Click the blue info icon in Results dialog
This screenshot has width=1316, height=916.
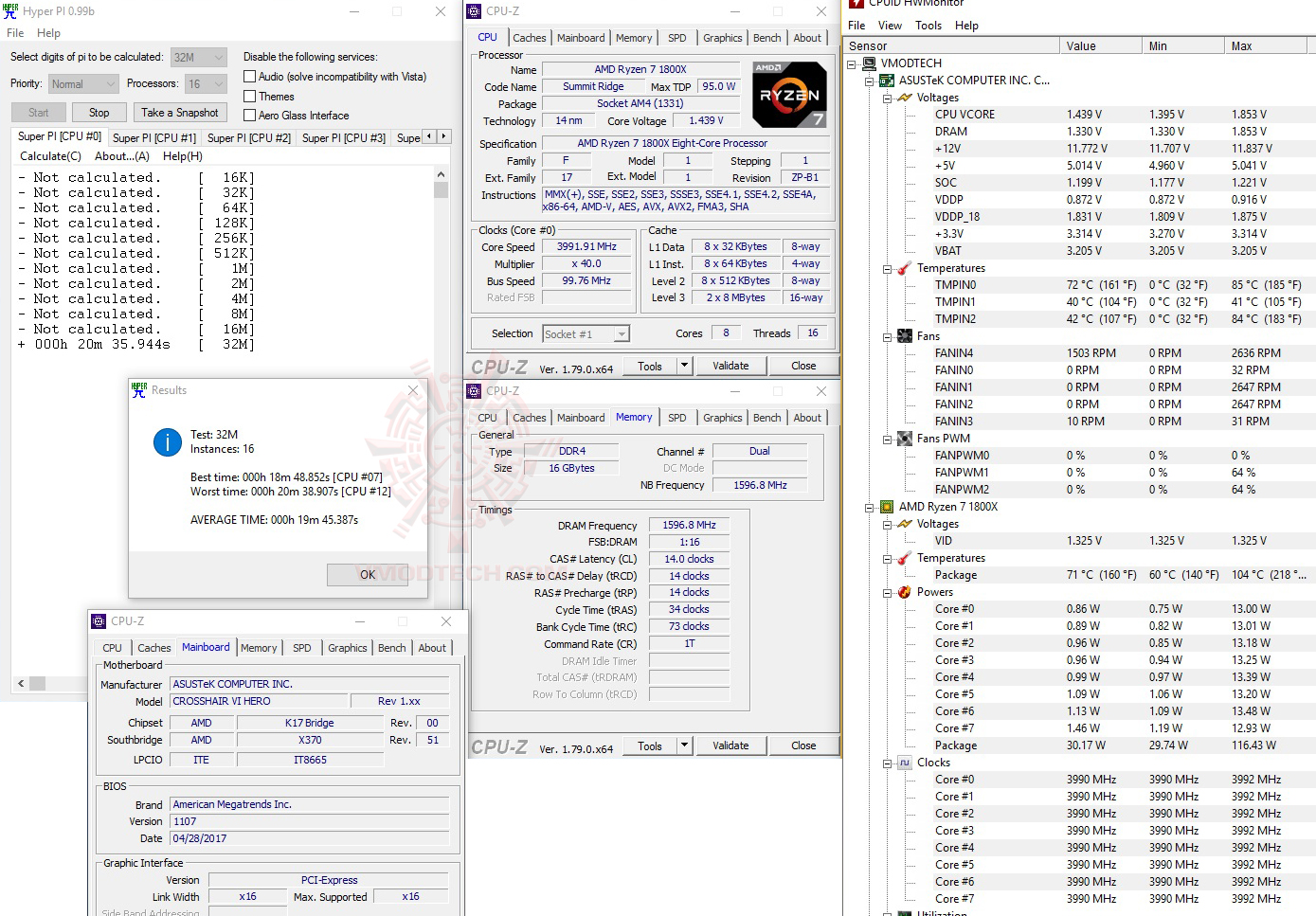(x=168, y=441)
